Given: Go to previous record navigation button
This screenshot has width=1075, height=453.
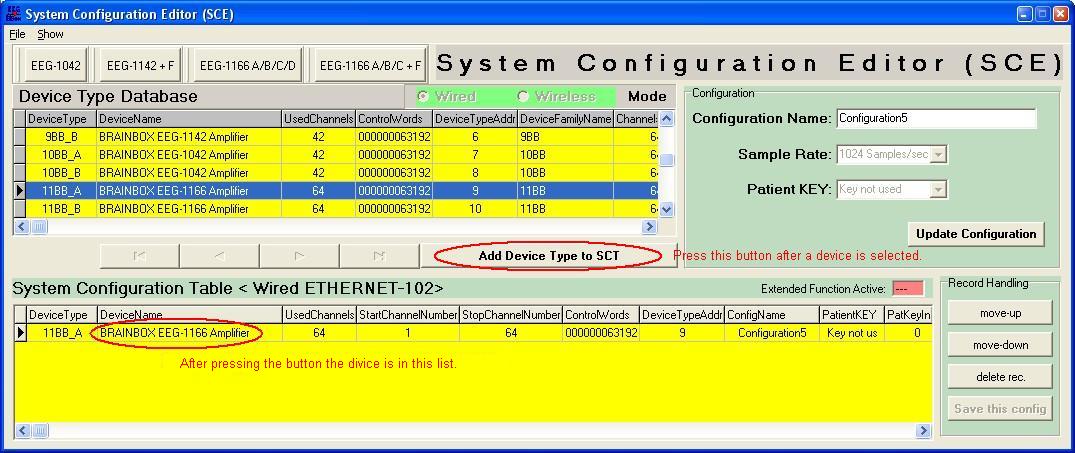Looking at the screenshot, I should tap(219, 256).
